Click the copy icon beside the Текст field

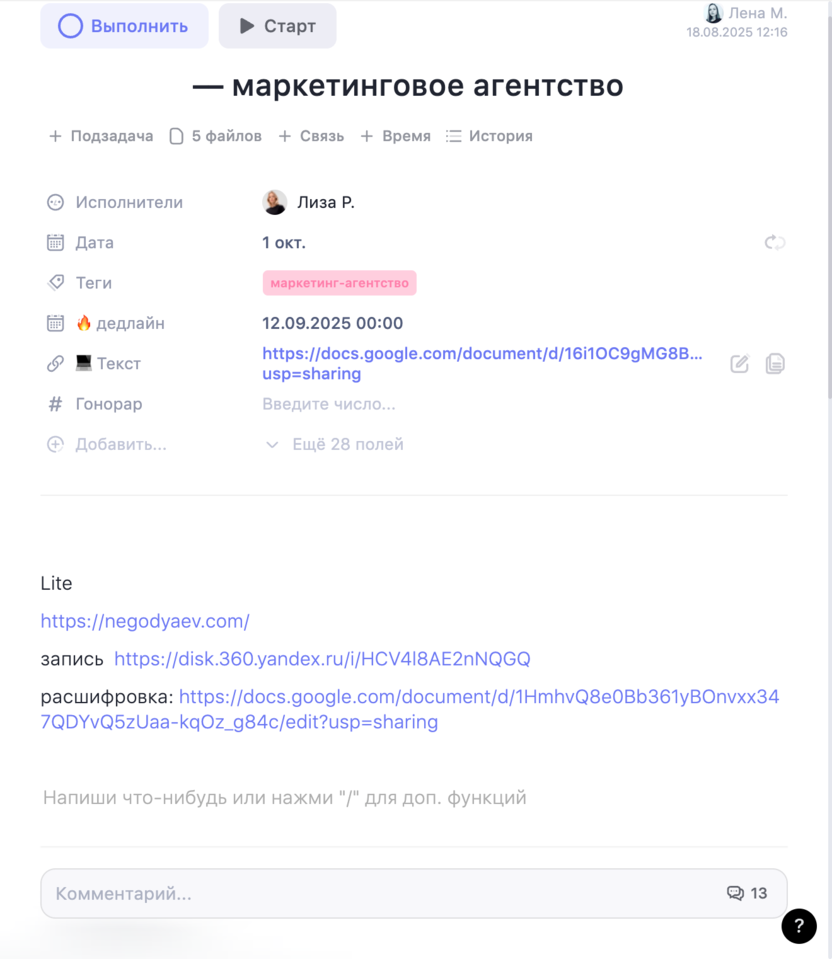click(x=775, y=363)
